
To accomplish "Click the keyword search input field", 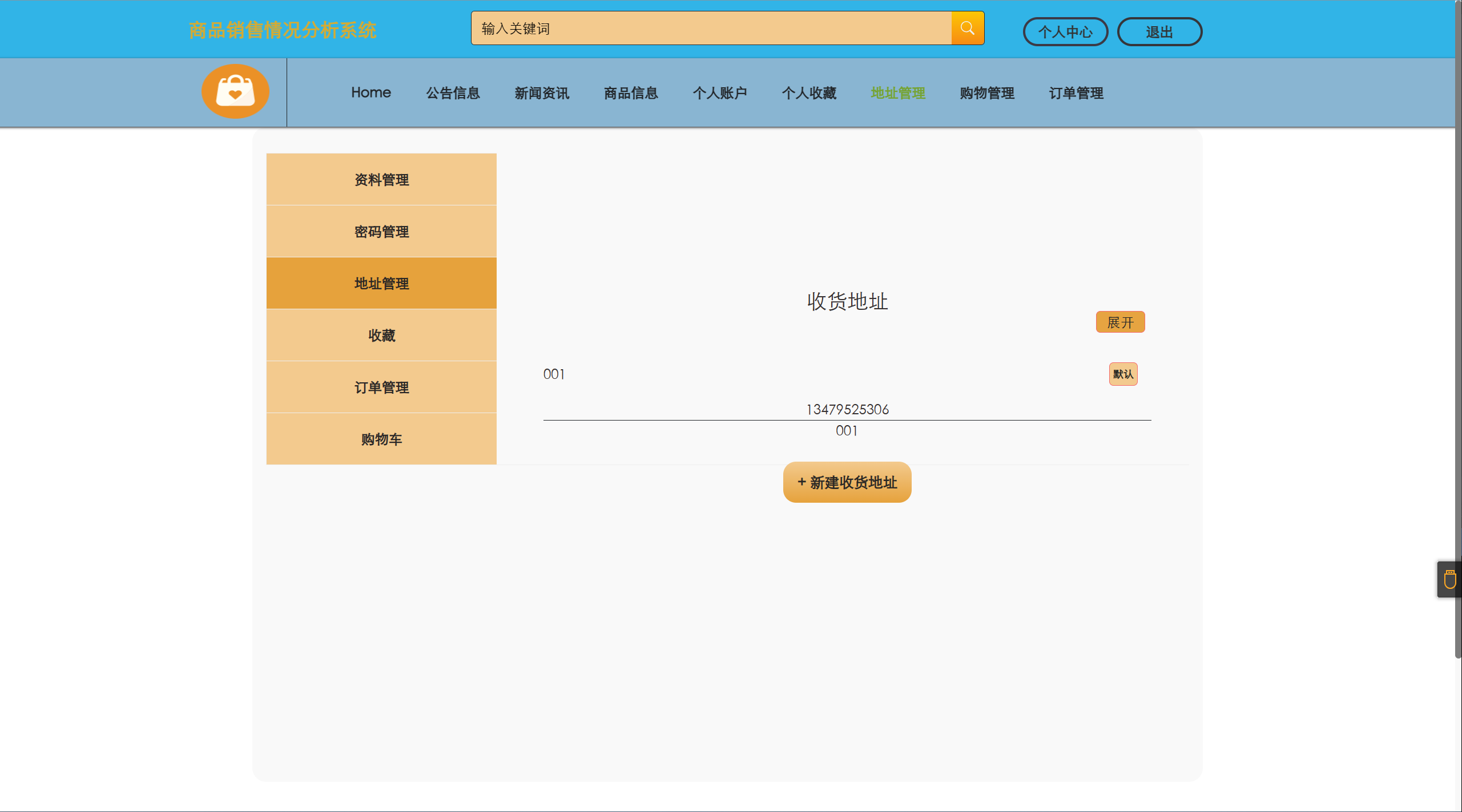I will pyautogui.click(x=711, y=28).
